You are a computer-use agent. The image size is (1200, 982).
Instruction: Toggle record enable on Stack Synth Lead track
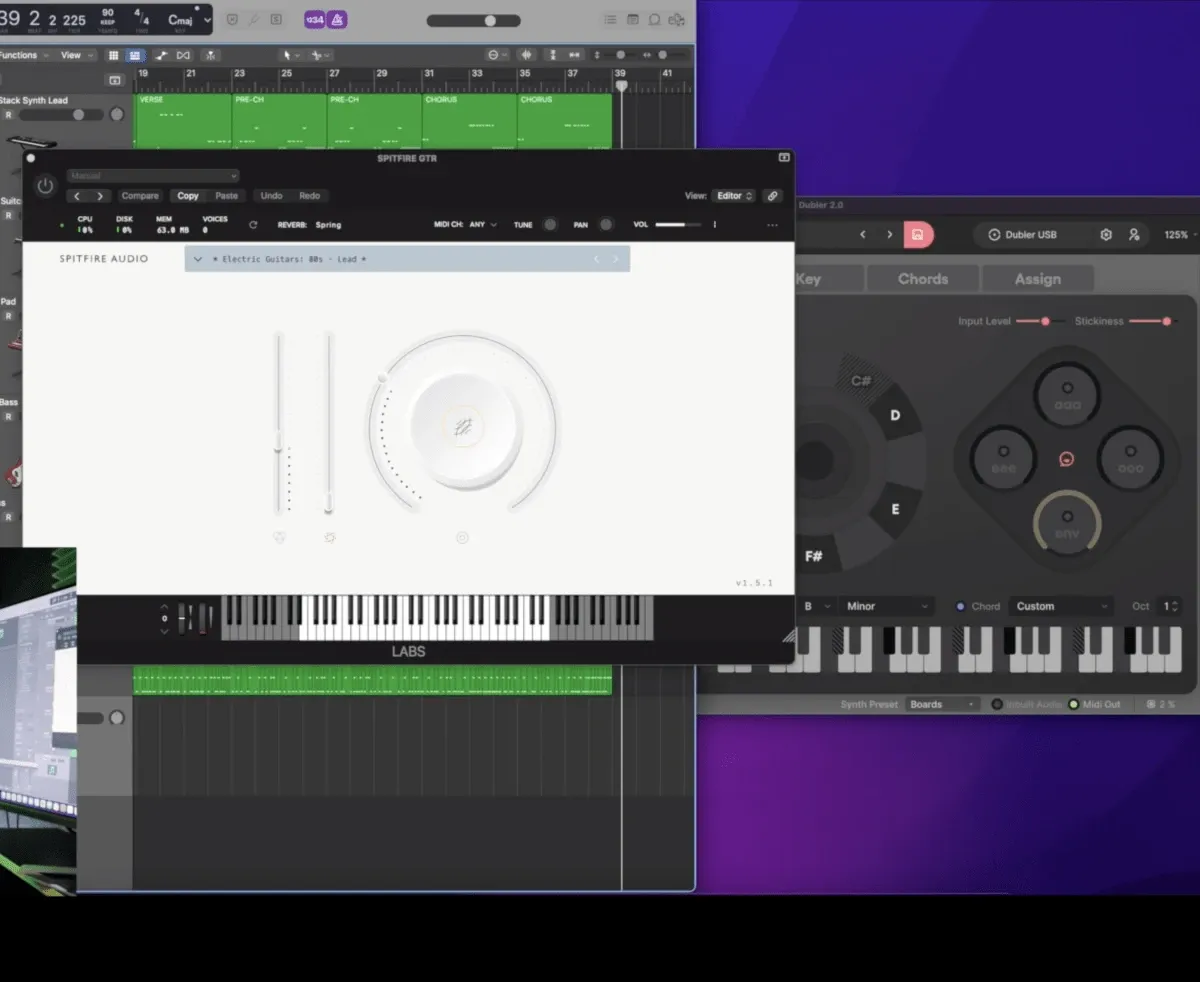point(8,115)
